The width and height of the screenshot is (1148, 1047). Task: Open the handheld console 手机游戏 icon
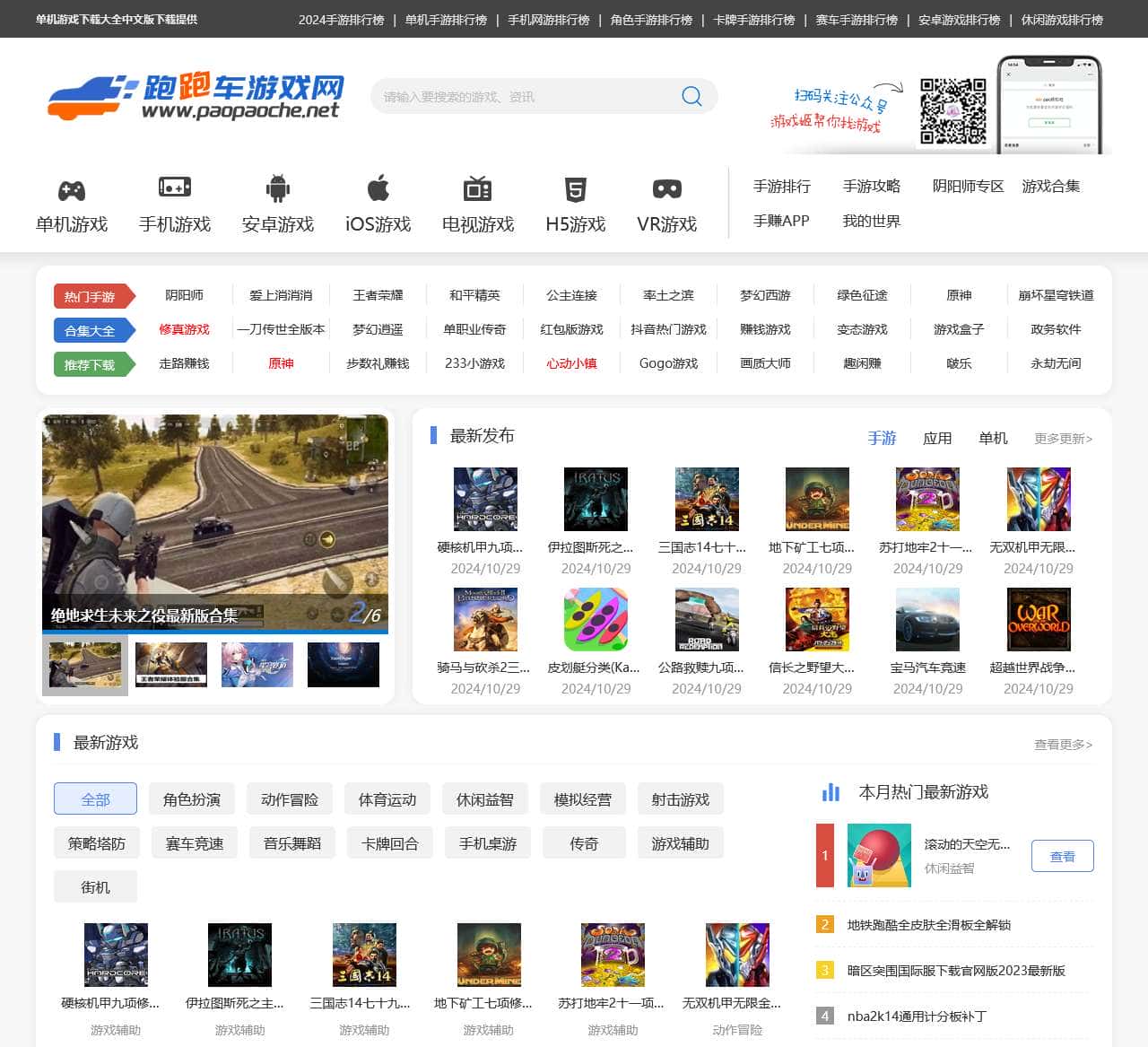[x=175, y=188]
